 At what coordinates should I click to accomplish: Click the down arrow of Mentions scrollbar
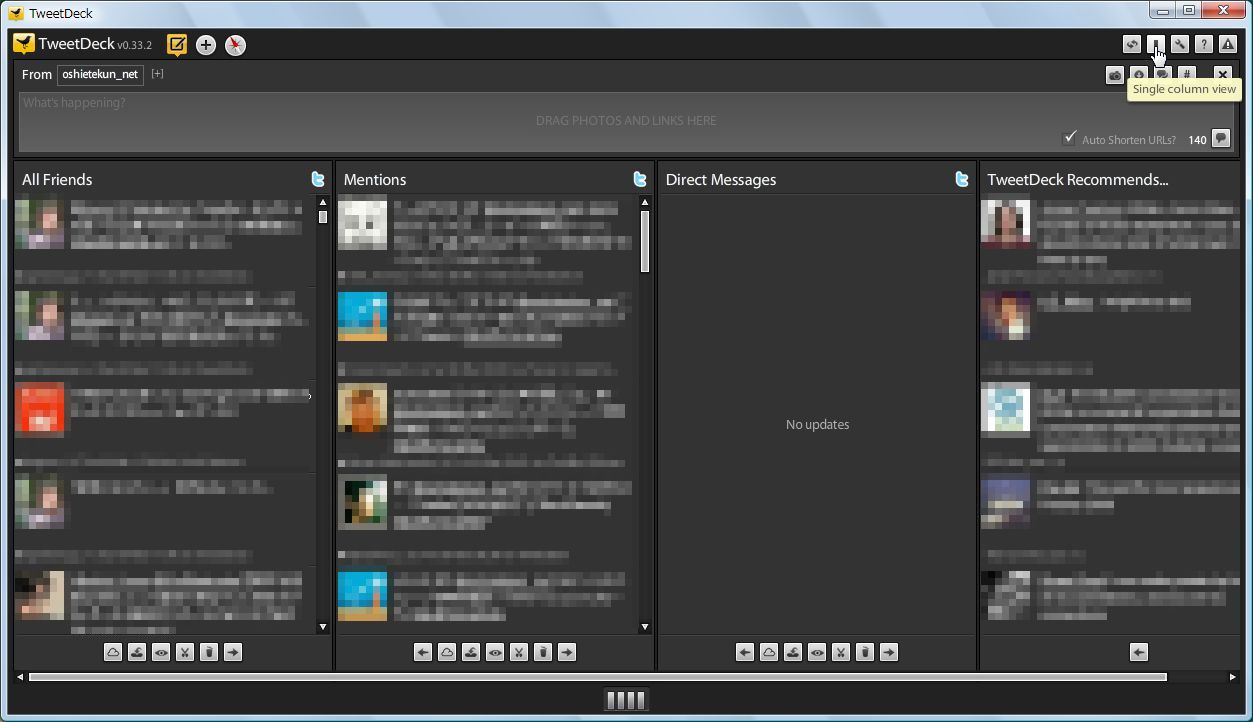(645, 627)
